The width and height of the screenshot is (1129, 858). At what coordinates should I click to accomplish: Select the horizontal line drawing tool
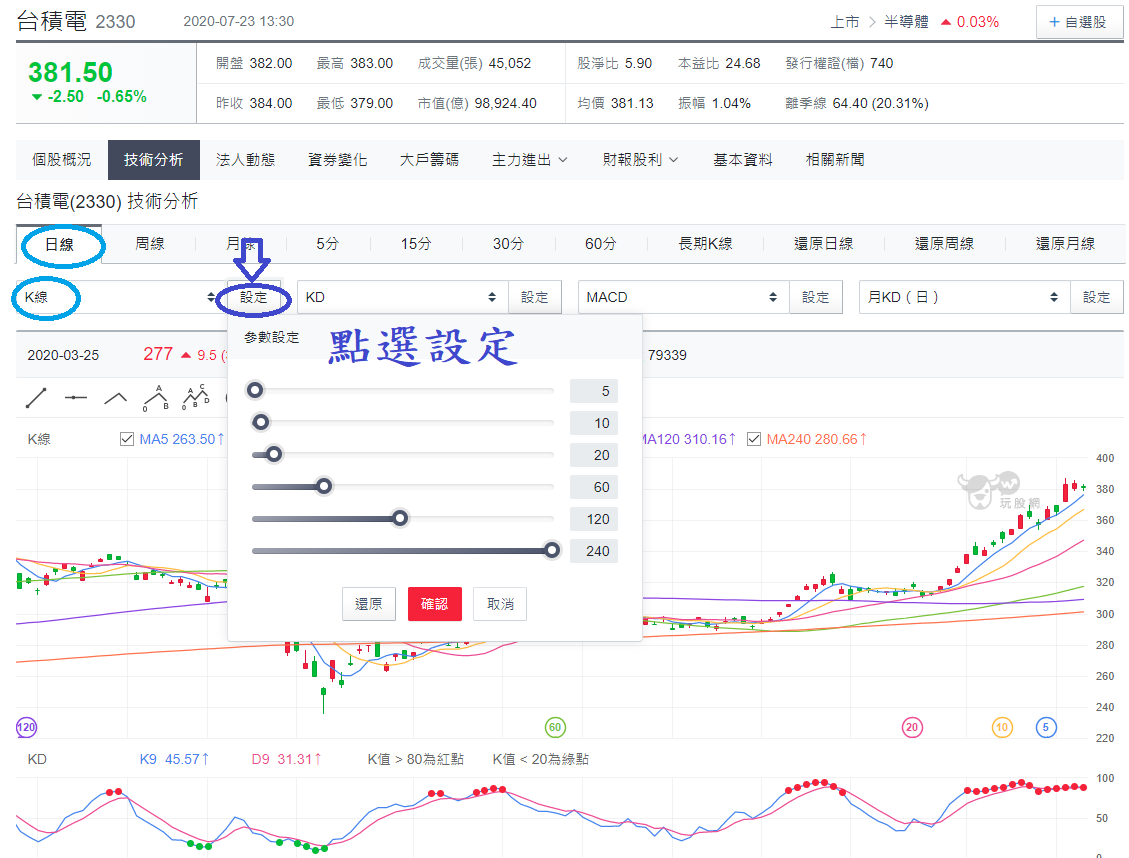76,398
